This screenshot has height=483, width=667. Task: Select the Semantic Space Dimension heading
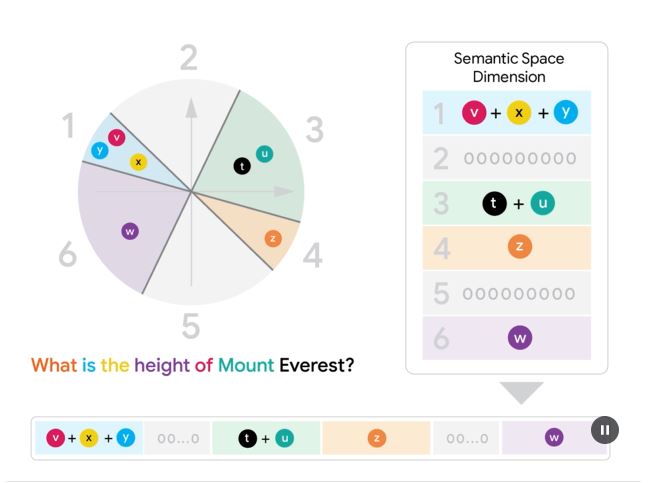[509, 68]
